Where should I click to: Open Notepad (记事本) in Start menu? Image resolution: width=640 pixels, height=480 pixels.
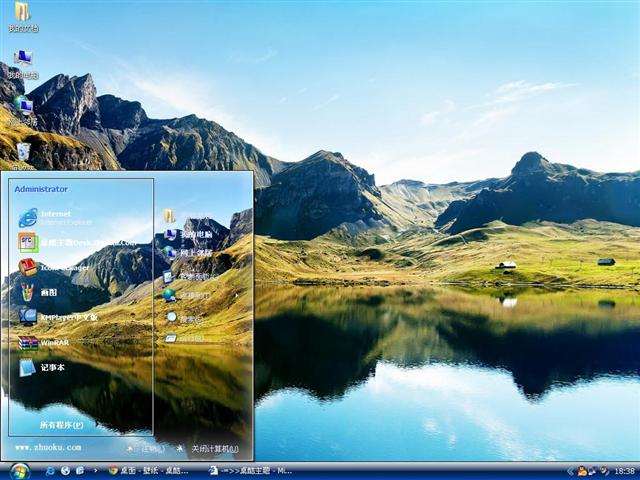tap(42, 367)
